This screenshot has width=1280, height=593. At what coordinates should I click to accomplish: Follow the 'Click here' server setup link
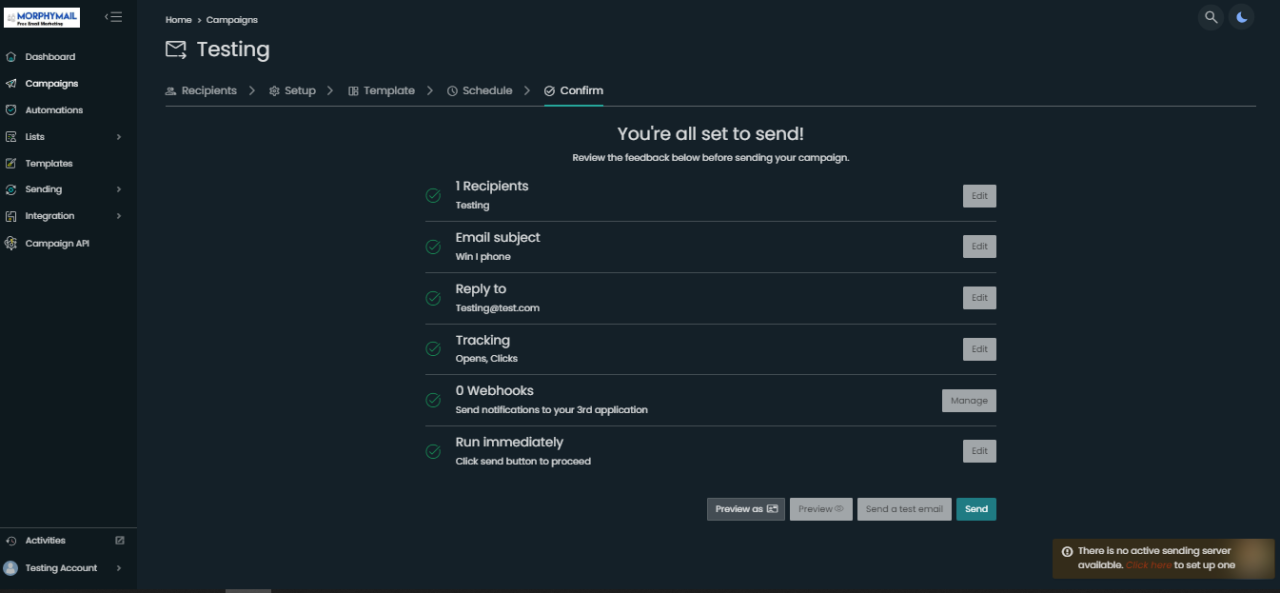[x=1148, y=565]
